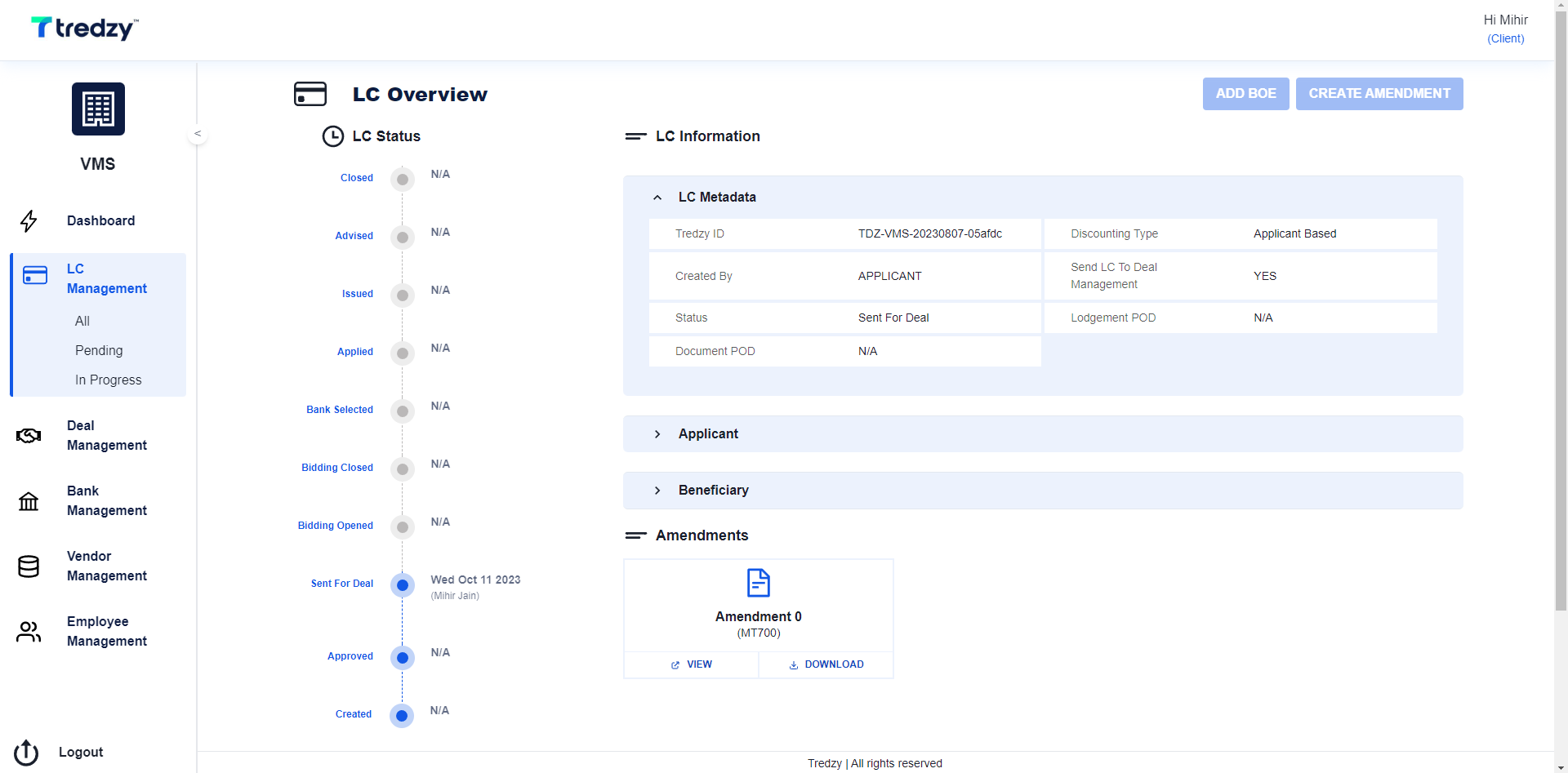This screenshot has height=773, width=1568.
Task: Click the LC Status clock icon
Action: (x=333, y=136)
